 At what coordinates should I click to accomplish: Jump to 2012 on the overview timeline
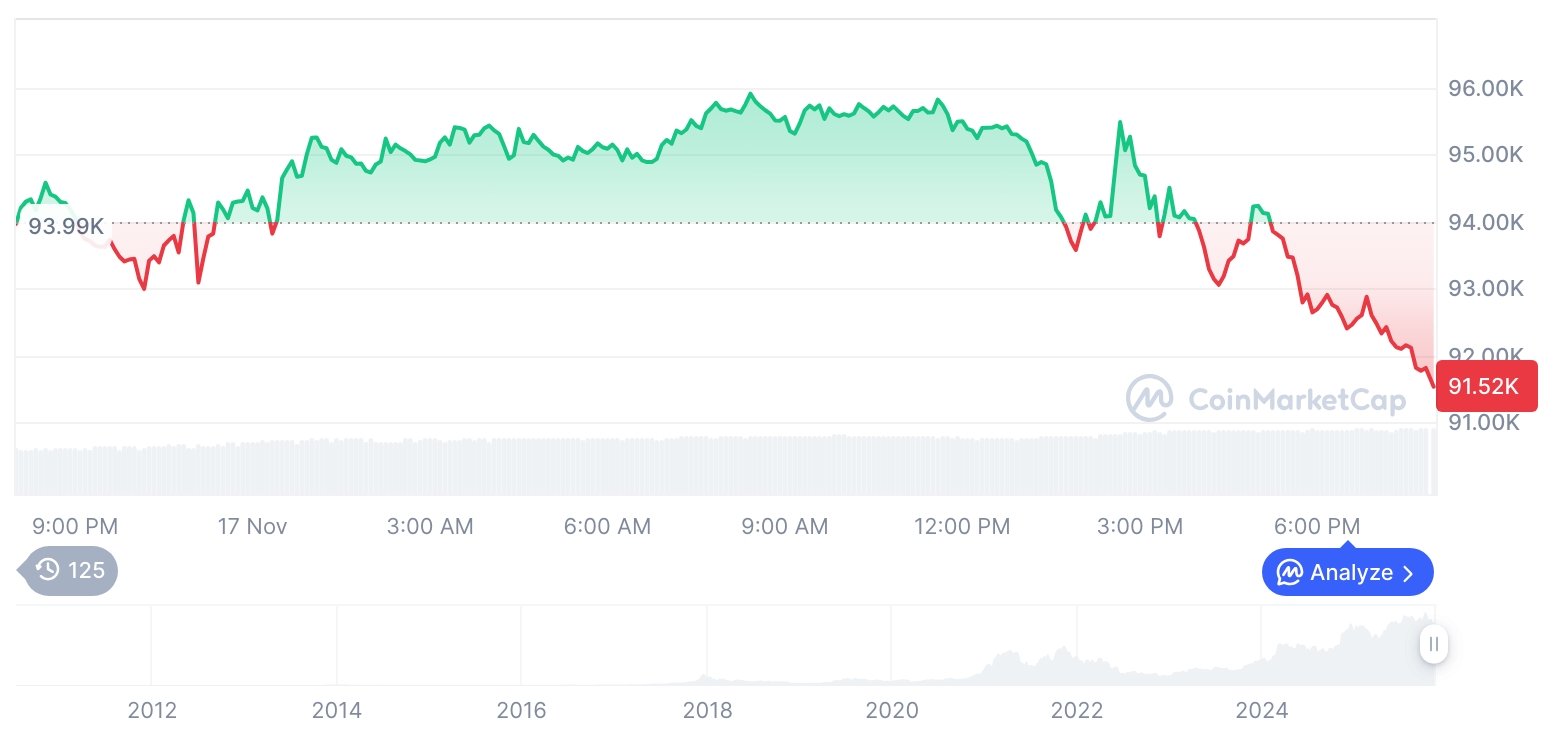tap(152, 711)
